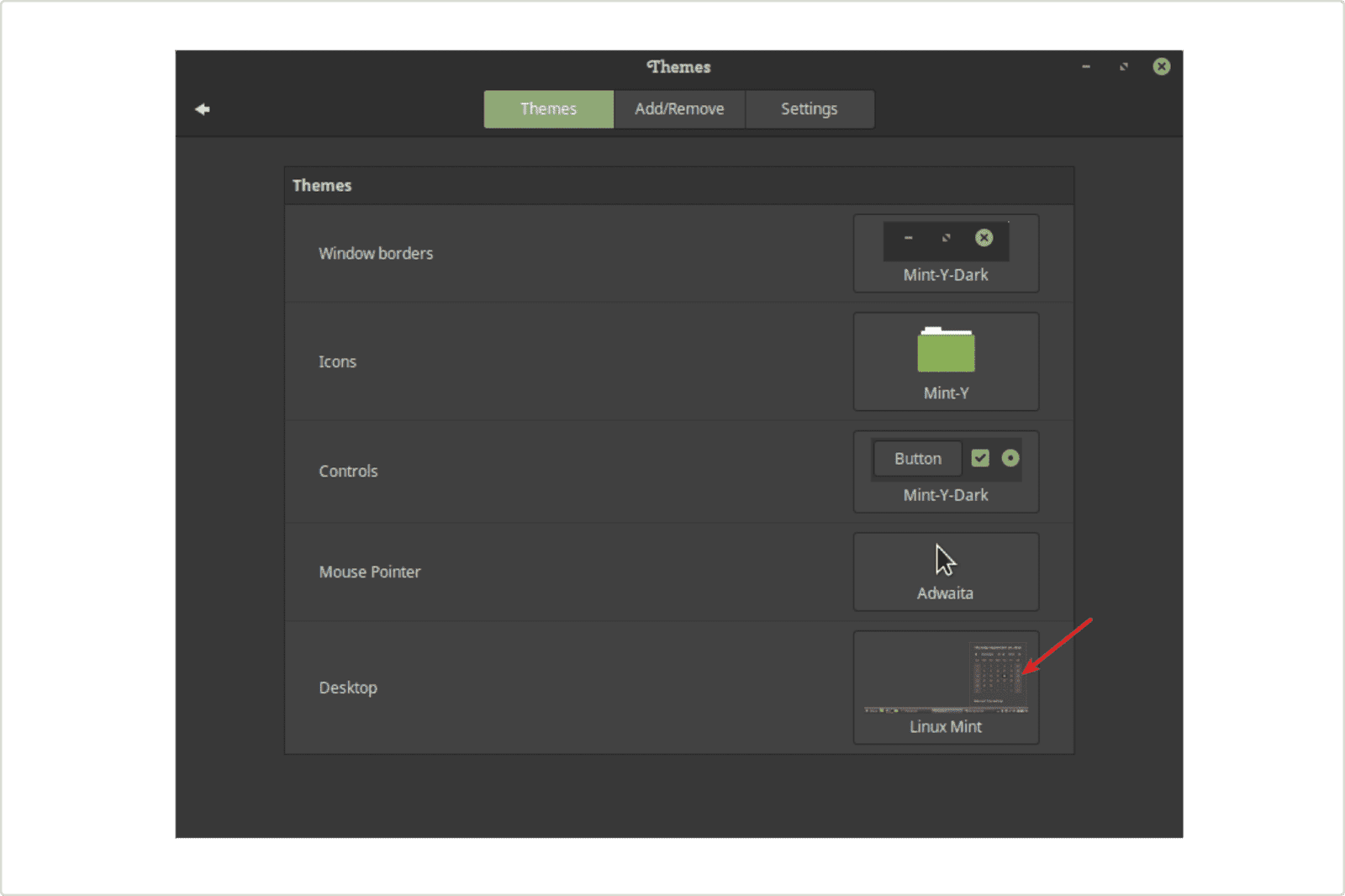Open the Desktop theme picker
Viewport: 1345px width, 896px height.
coord(946,685)
